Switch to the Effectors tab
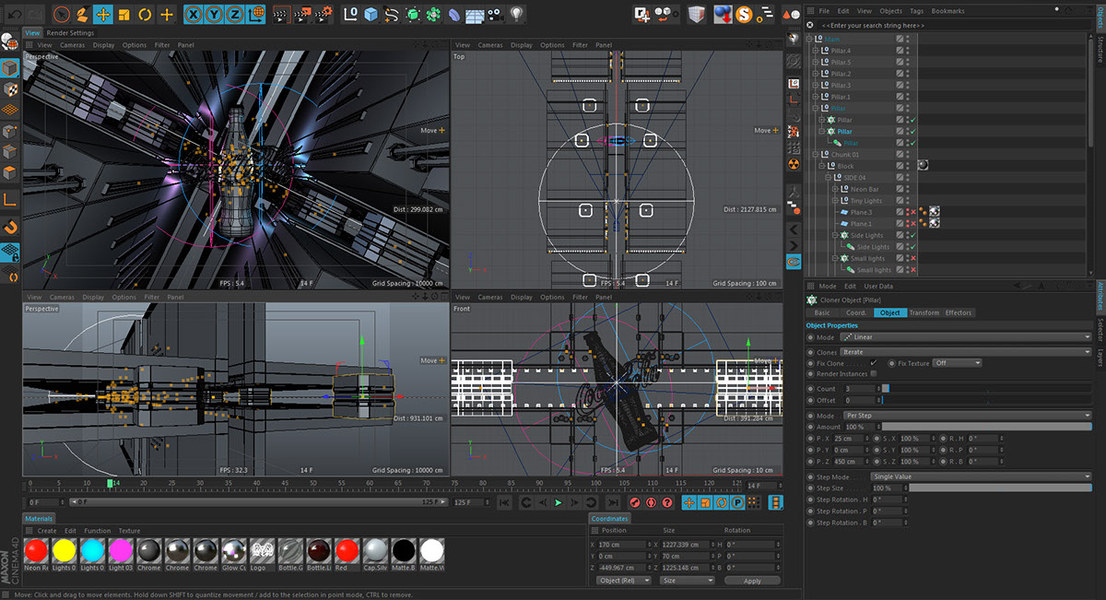Image resolution: width=1106 pixels, height=600 pixels. pos(958,313)
